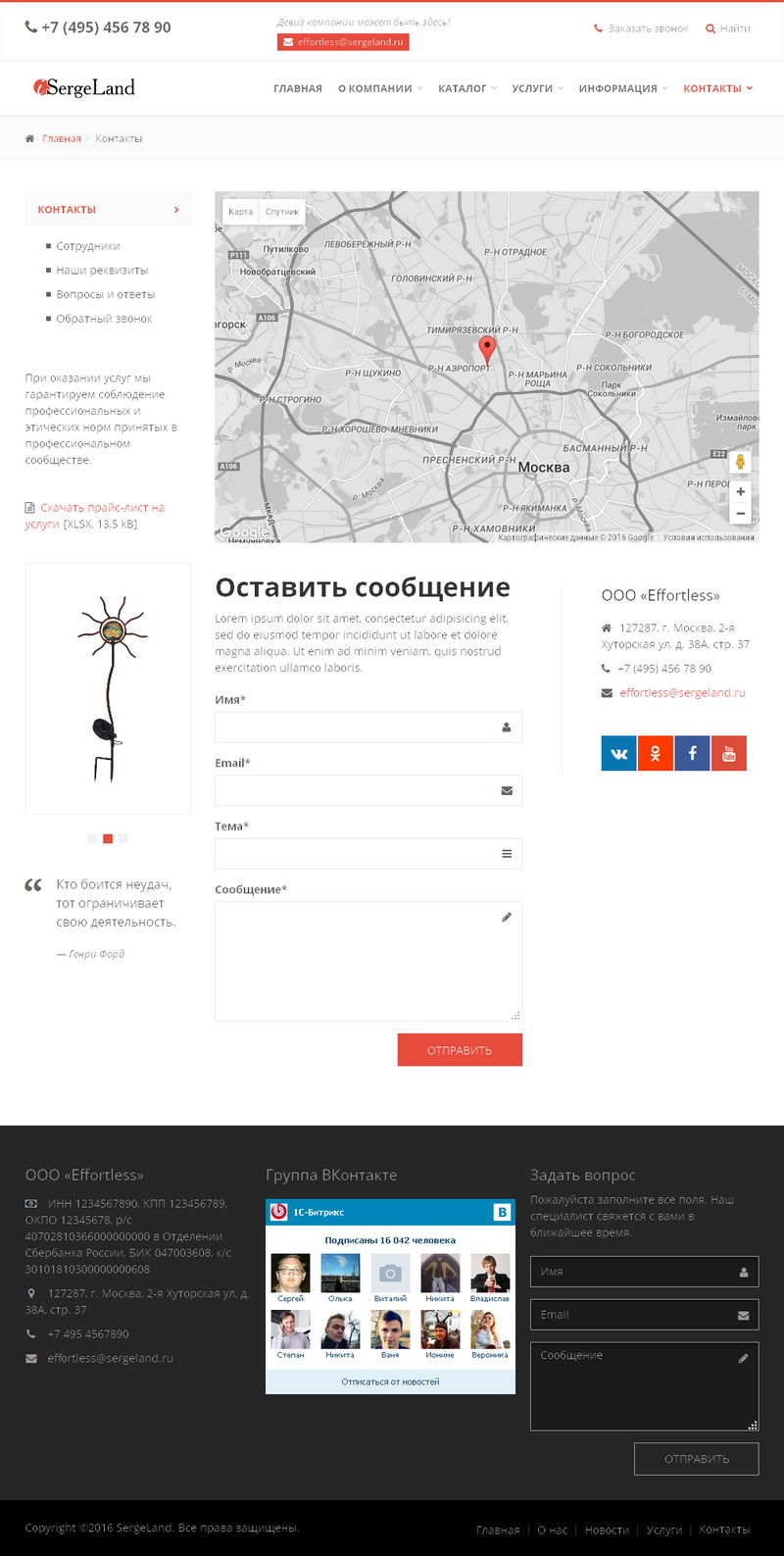Click the home icon in the breadcrumb

(30, 138)
